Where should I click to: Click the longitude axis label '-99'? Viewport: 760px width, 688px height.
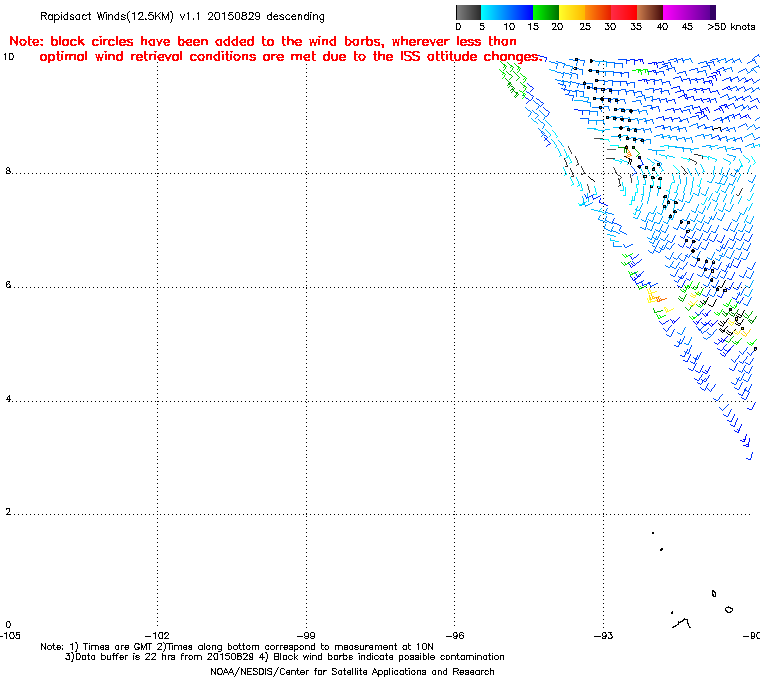click(x=306, y=635)
